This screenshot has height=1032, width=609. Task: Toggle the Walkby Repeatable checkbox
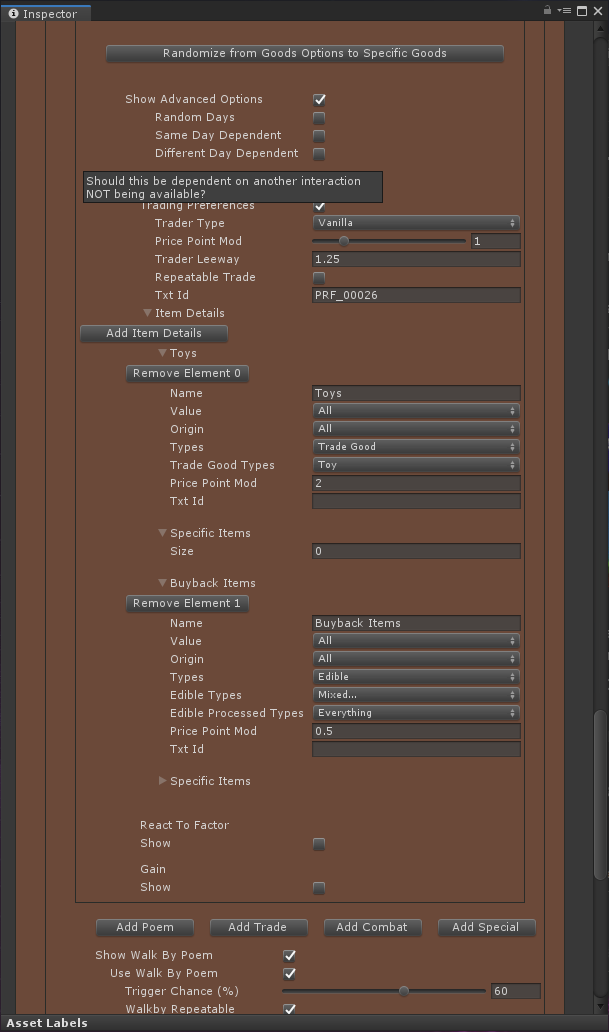(289, 1008)
